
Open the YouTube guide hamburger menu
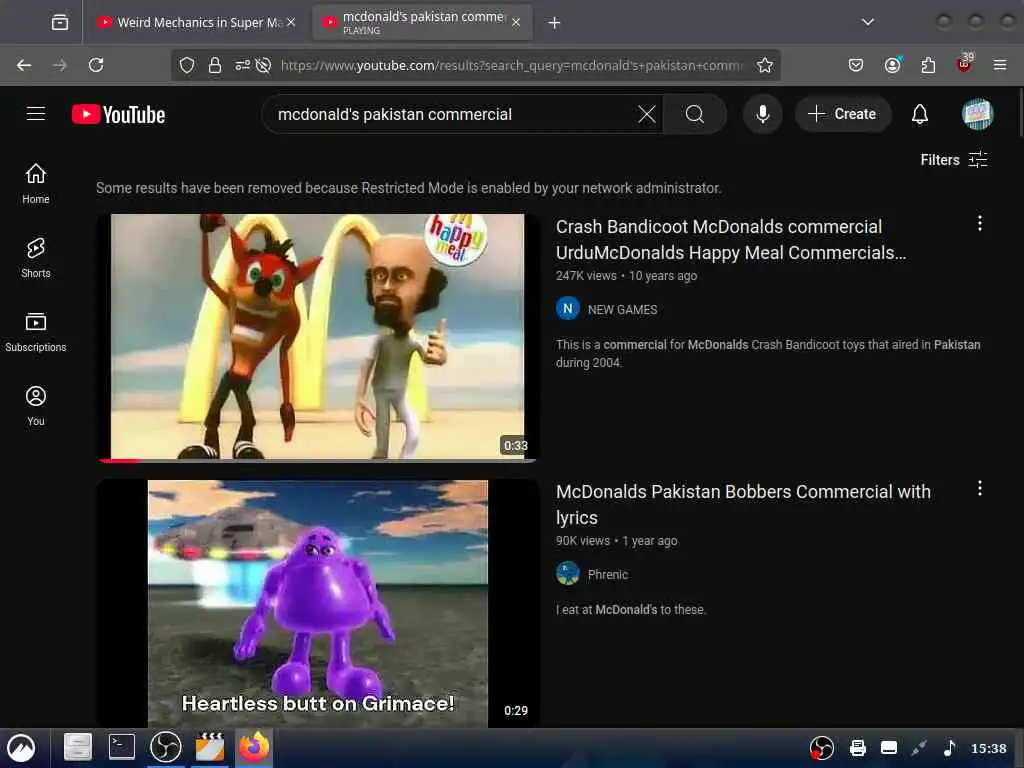[36, 114]
